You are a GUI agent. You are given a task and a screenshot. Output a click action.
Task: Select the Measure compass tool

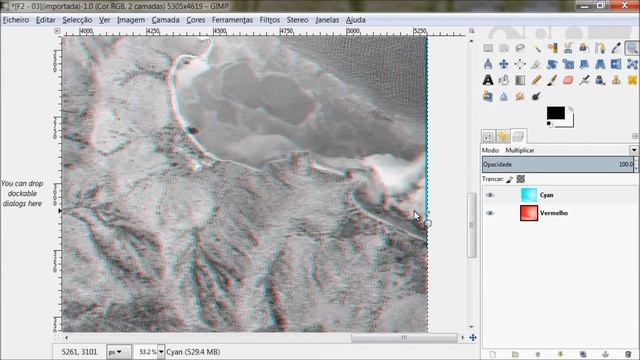[x=488, y=64]
